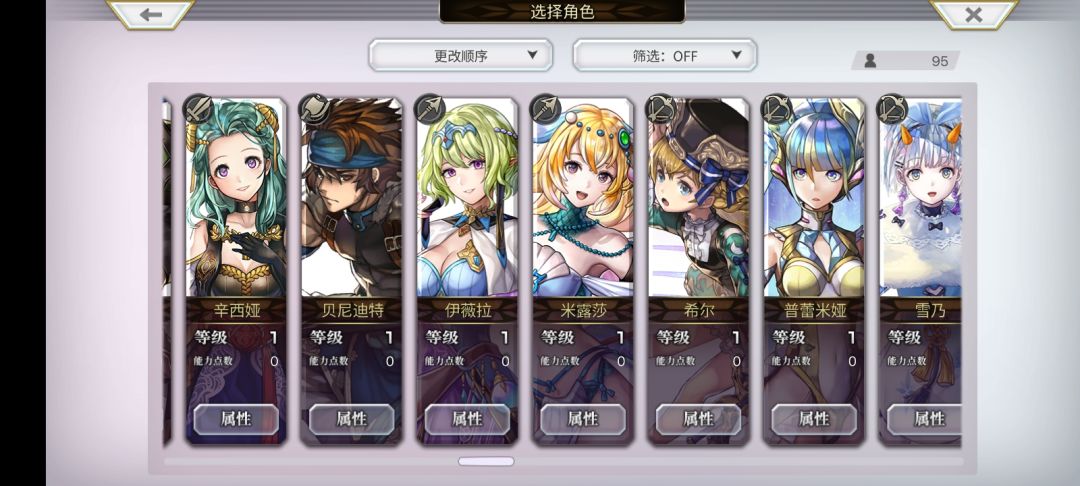Click the bow icon on 希尔's card
The height and width of the screenshot is (486, 1080).
(661, 109)
